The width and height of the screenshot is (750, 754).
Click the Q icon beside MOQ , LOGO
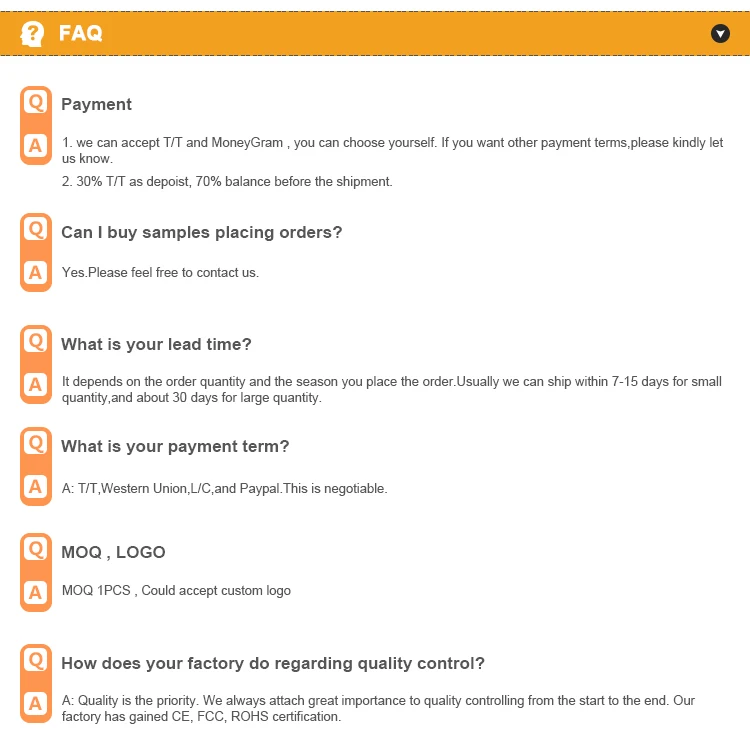coord(36,549)
